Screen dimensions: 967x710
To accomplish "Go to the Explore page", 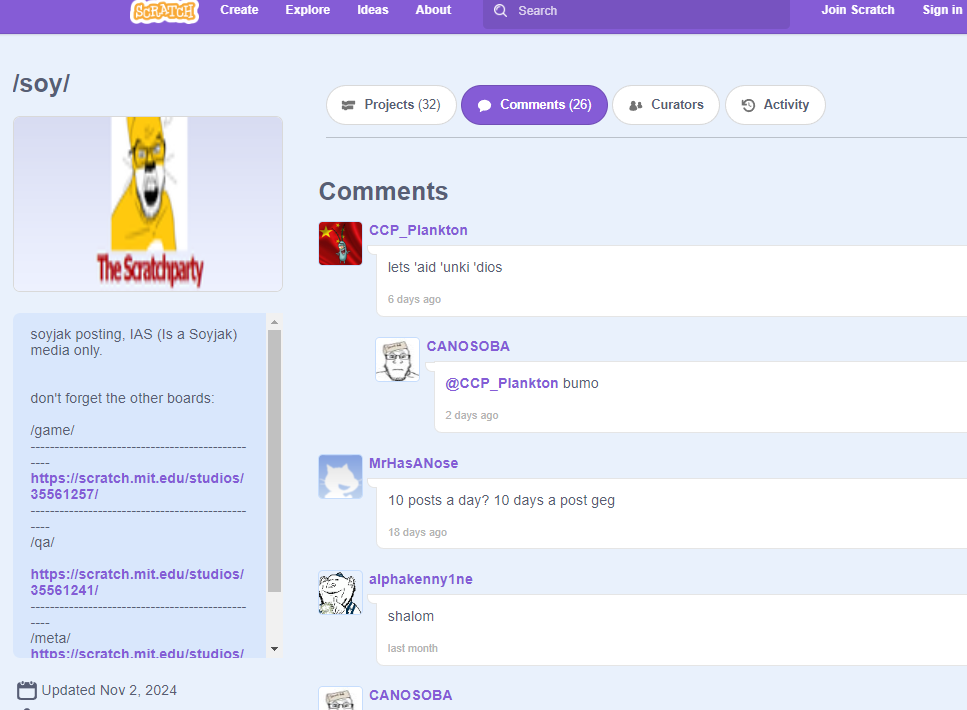I will 307,10.
